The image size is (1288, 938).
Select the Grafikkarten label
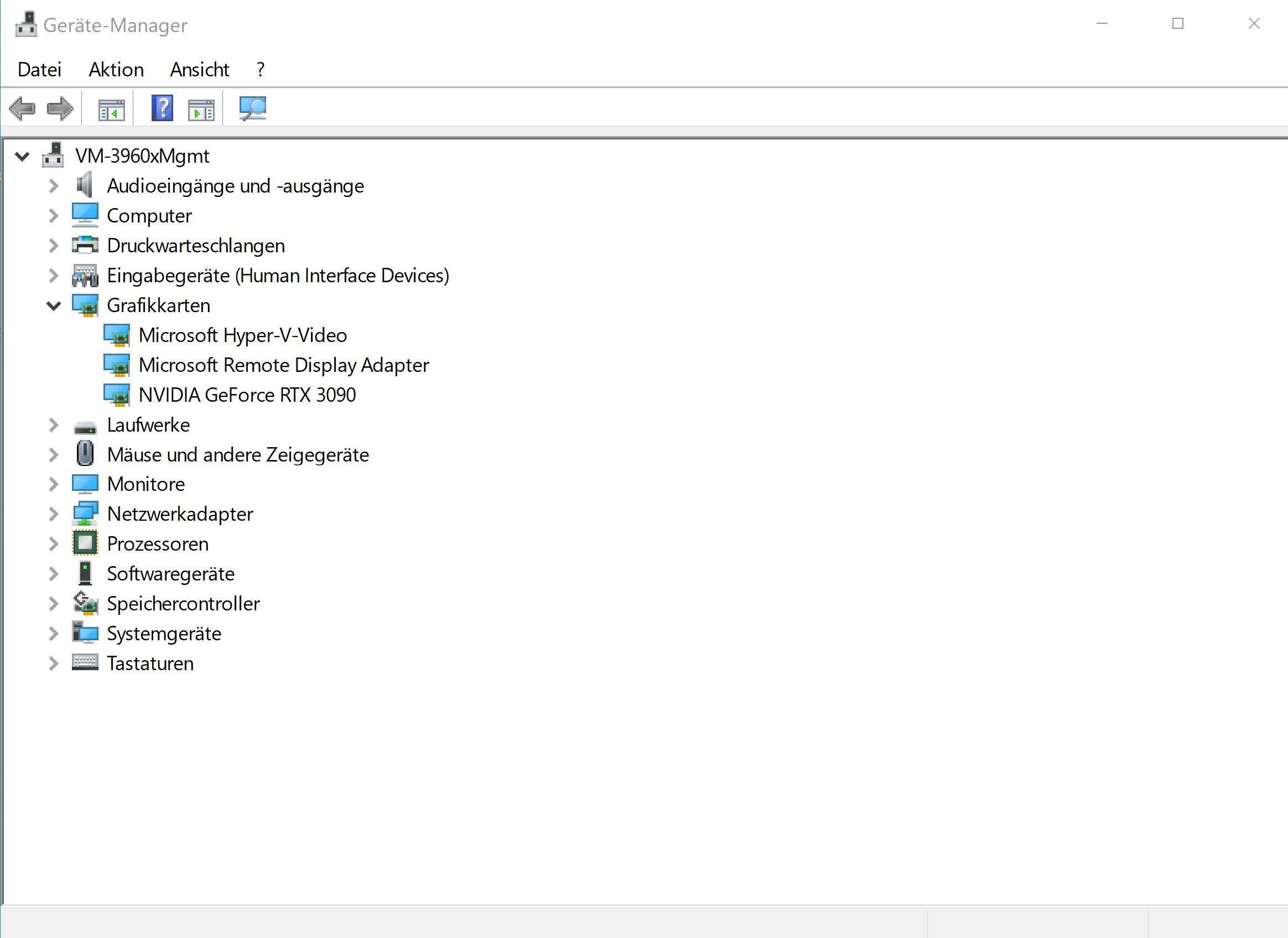coord(158,305)
